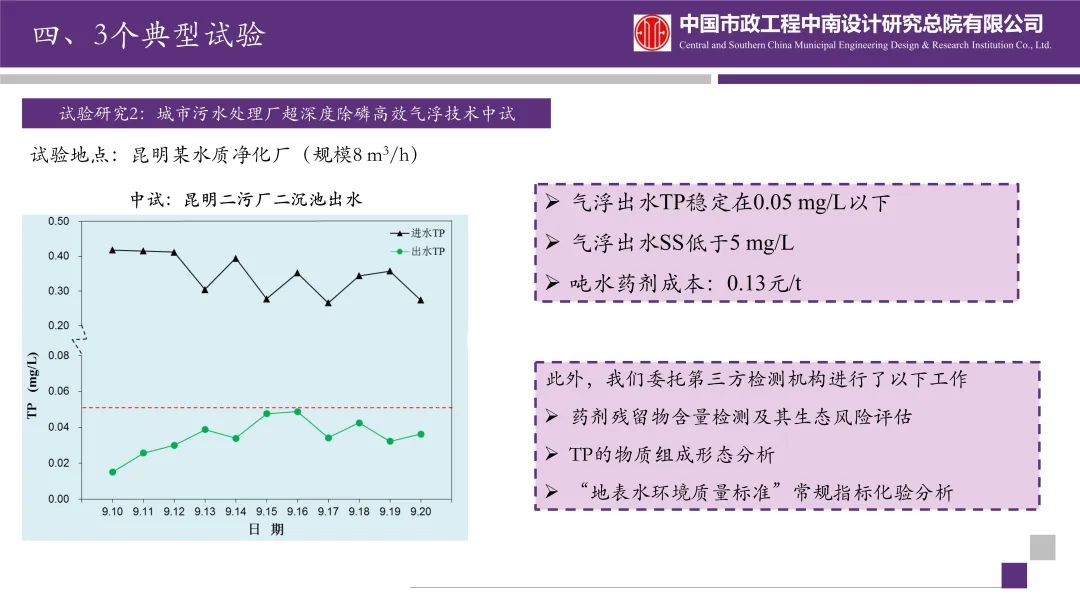Click the purple square in the bottom-right corner
The width and height of the screenshot is (1080, 608).
pyautogui.click(x=1014, y=575)
